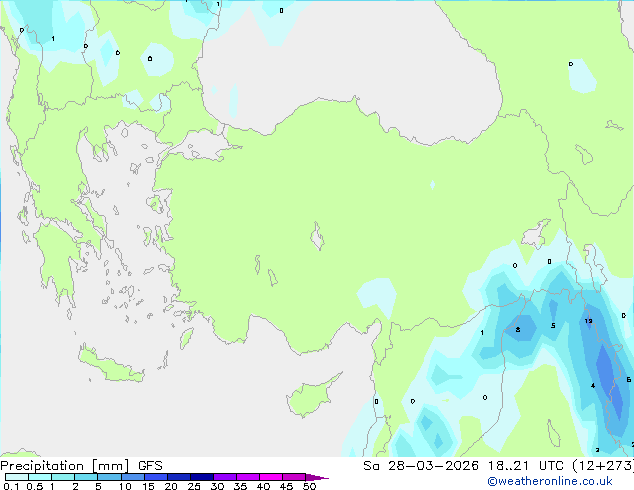Click the '8' precipitation value on the map
Image resolution: width=634 pixels, height=490 pixels.
coord(518,330)
